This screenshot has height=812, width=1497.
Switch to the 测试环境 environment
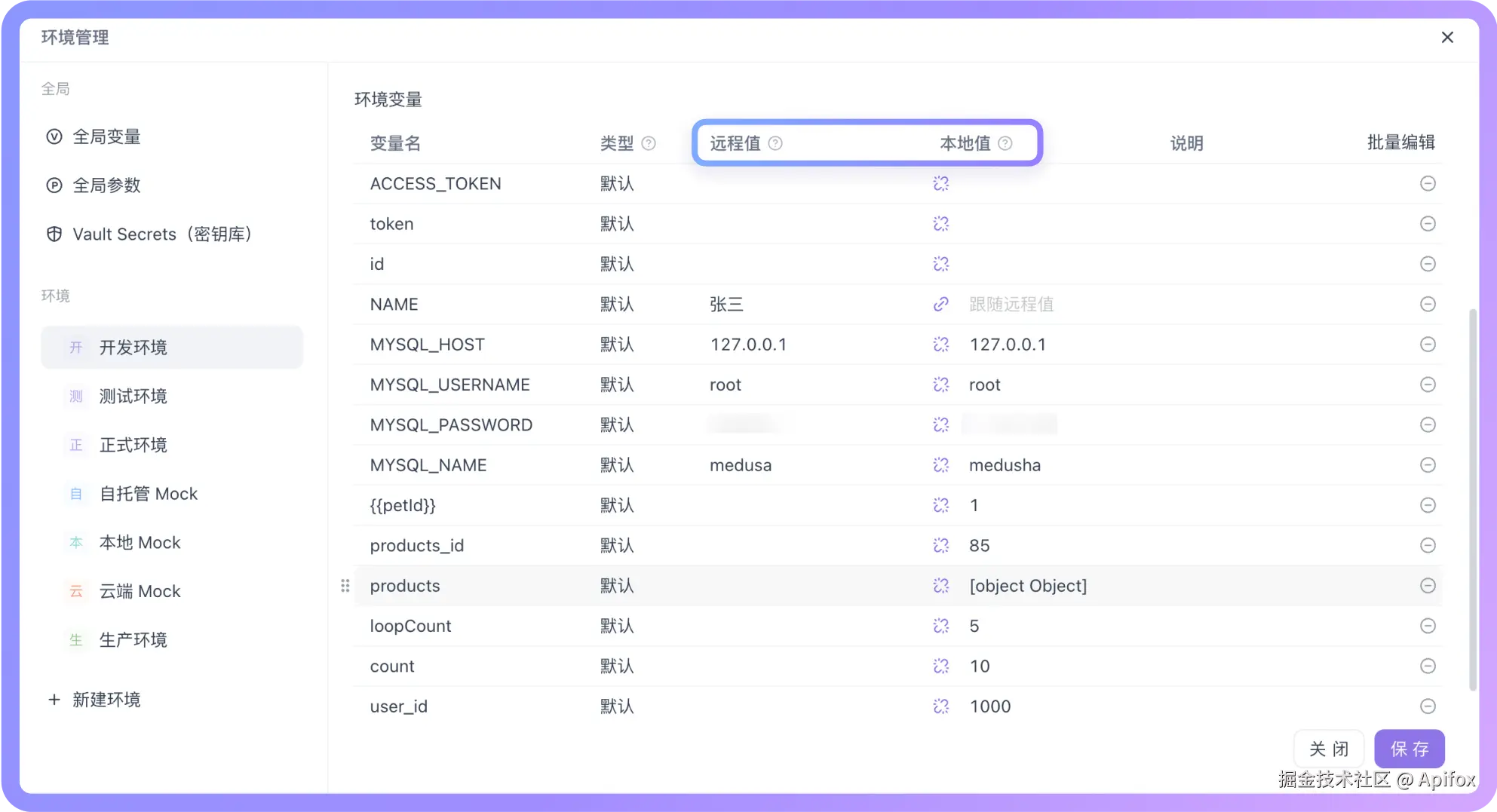coord(133,395)
